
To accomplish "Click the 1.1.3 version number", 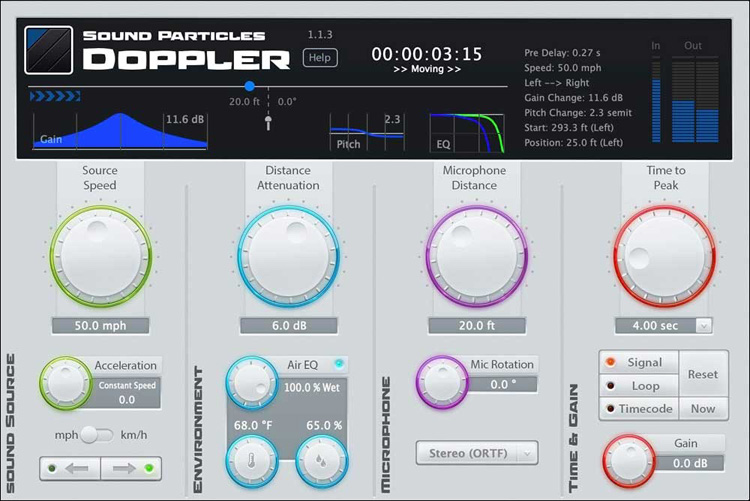I will [x=320, y=35].
